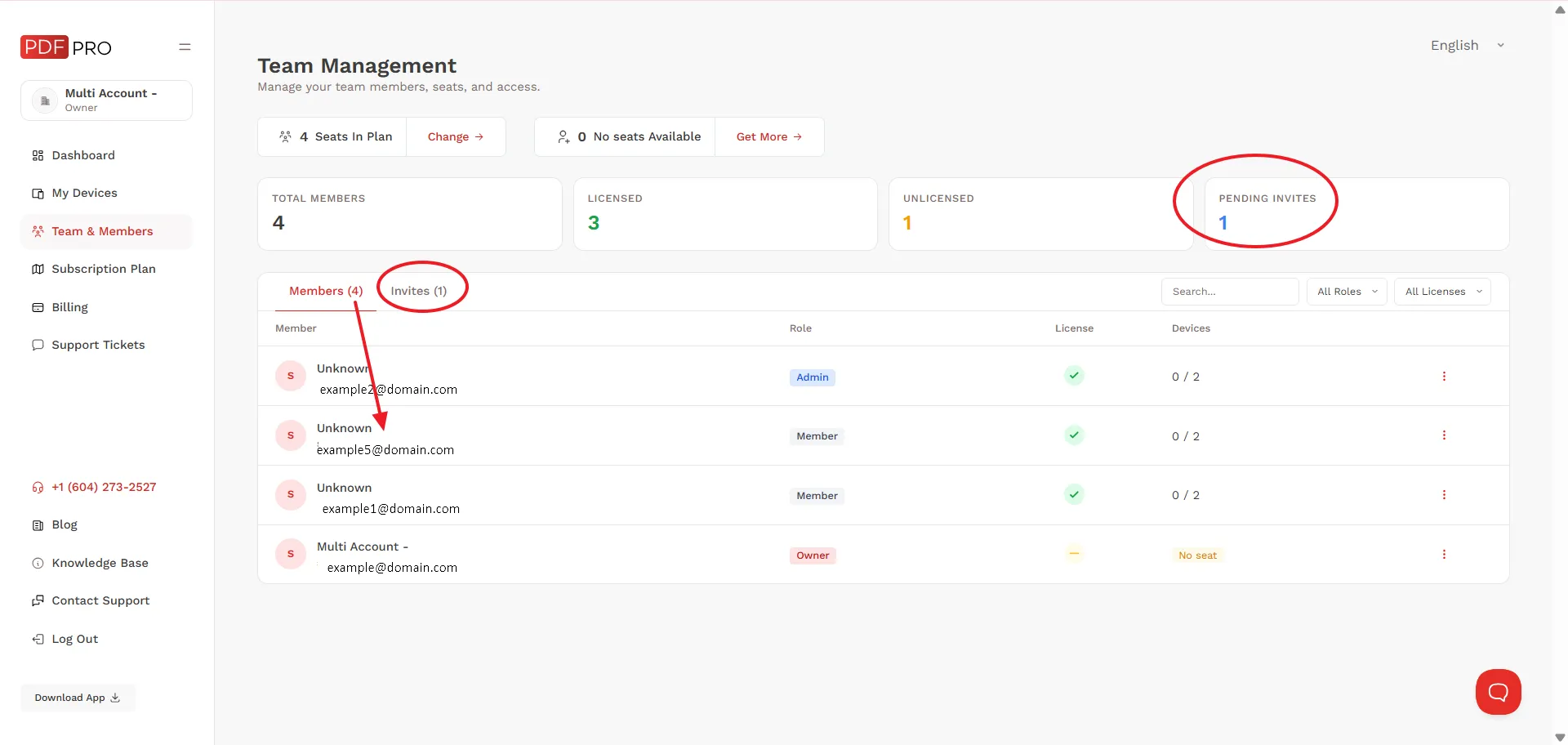1568x745 pixels.
Task: Click the license checkmark for example2@domain.com
Action: click(1074, 376)
